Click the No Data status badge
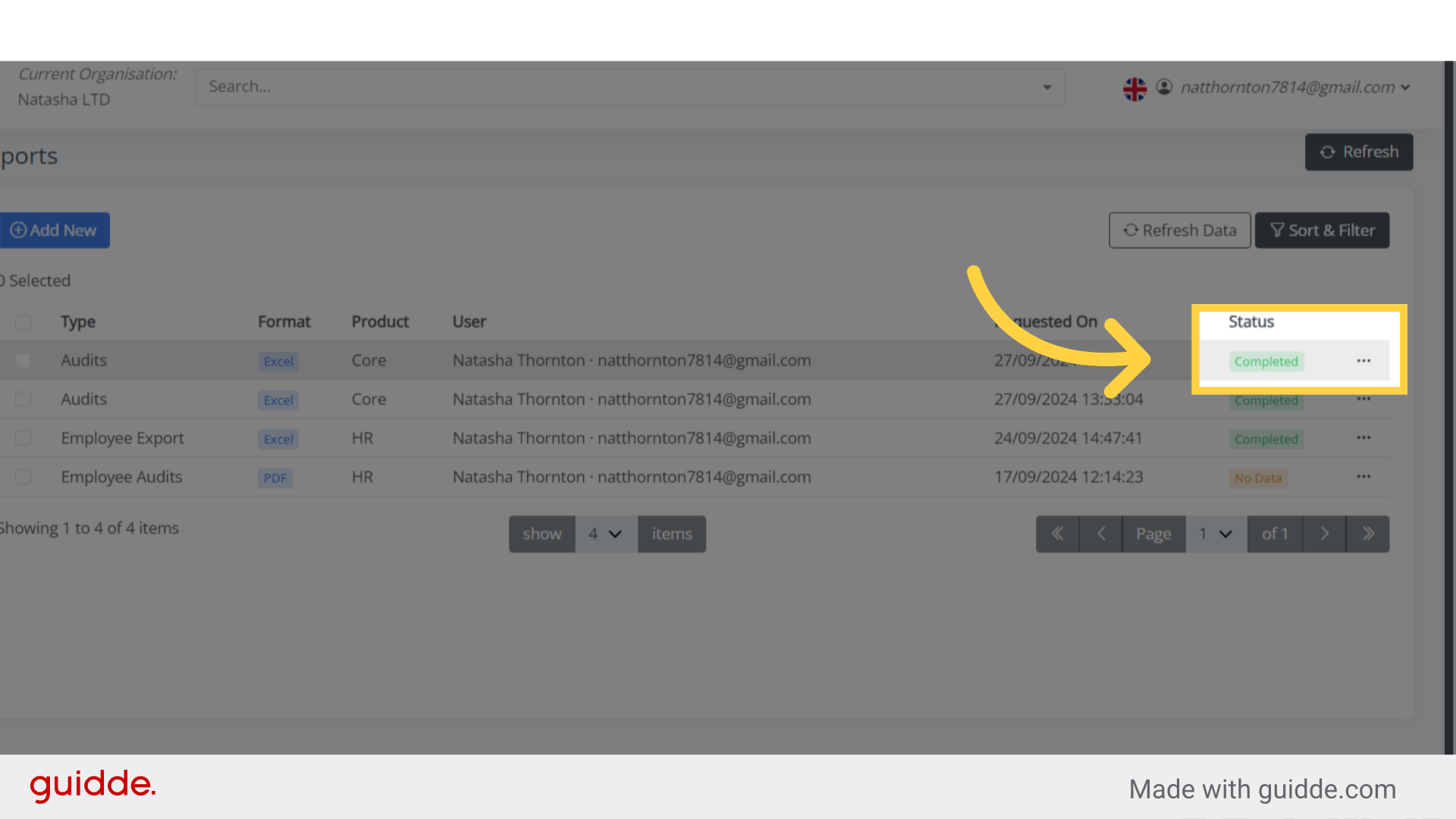Screen dimensions: 1456x819 1258,478
